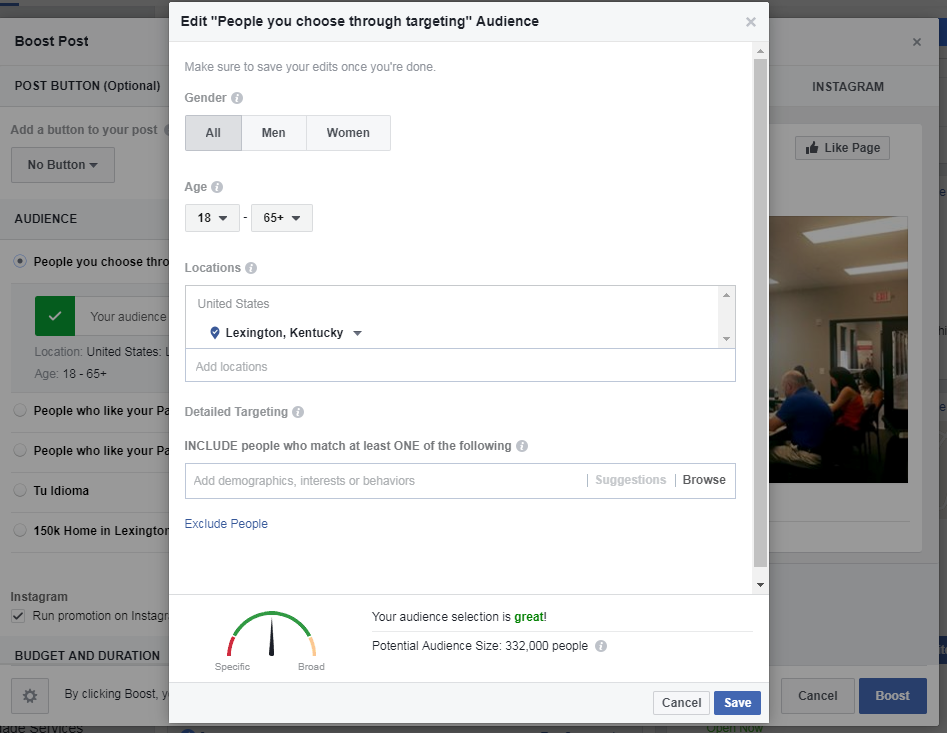Cancel the Boost Post window
947x733 pixels.
click(x=818, y=696)
